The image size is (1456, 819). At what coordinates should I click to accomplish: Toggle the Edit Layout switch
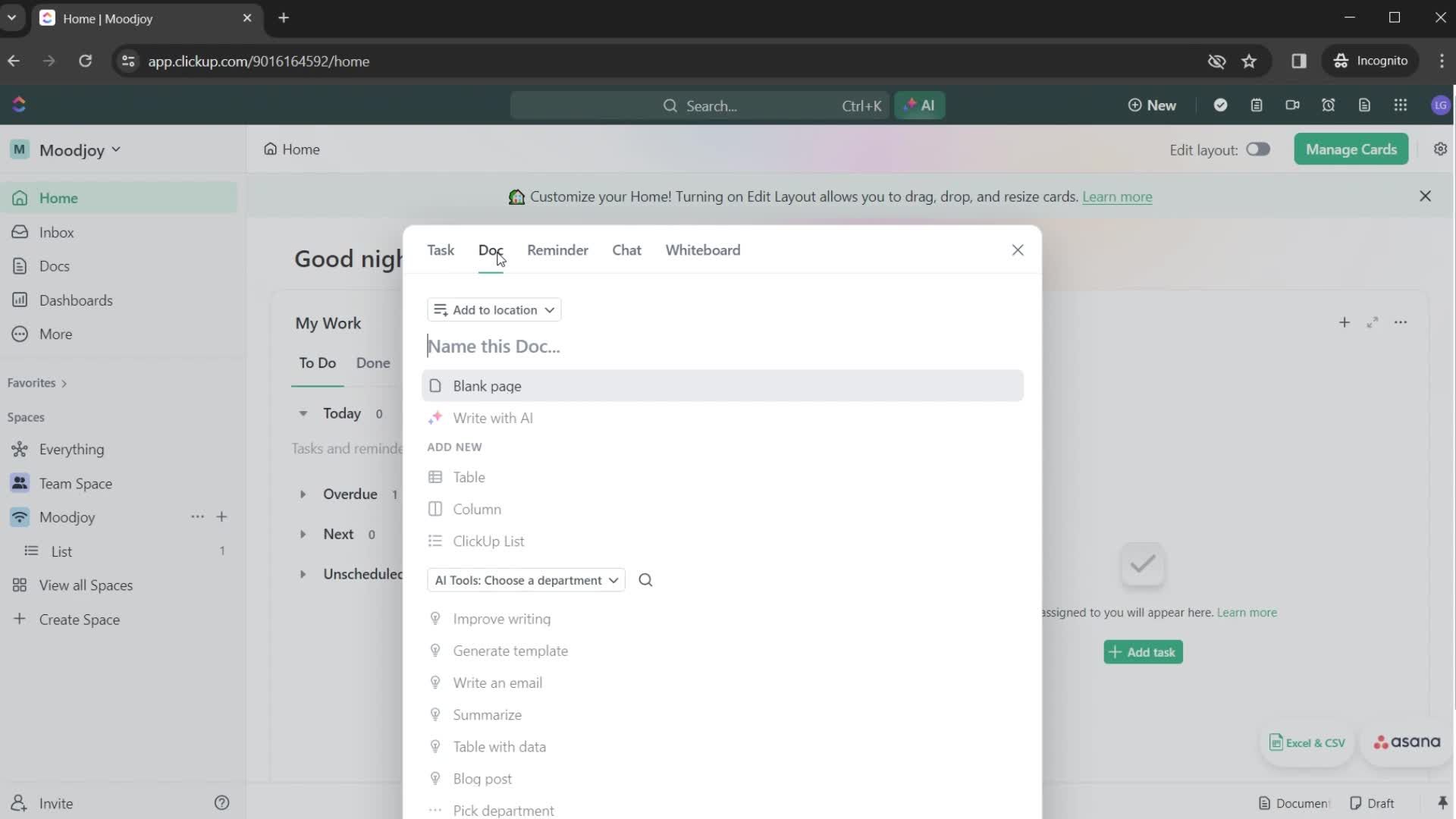(1258, 149)
